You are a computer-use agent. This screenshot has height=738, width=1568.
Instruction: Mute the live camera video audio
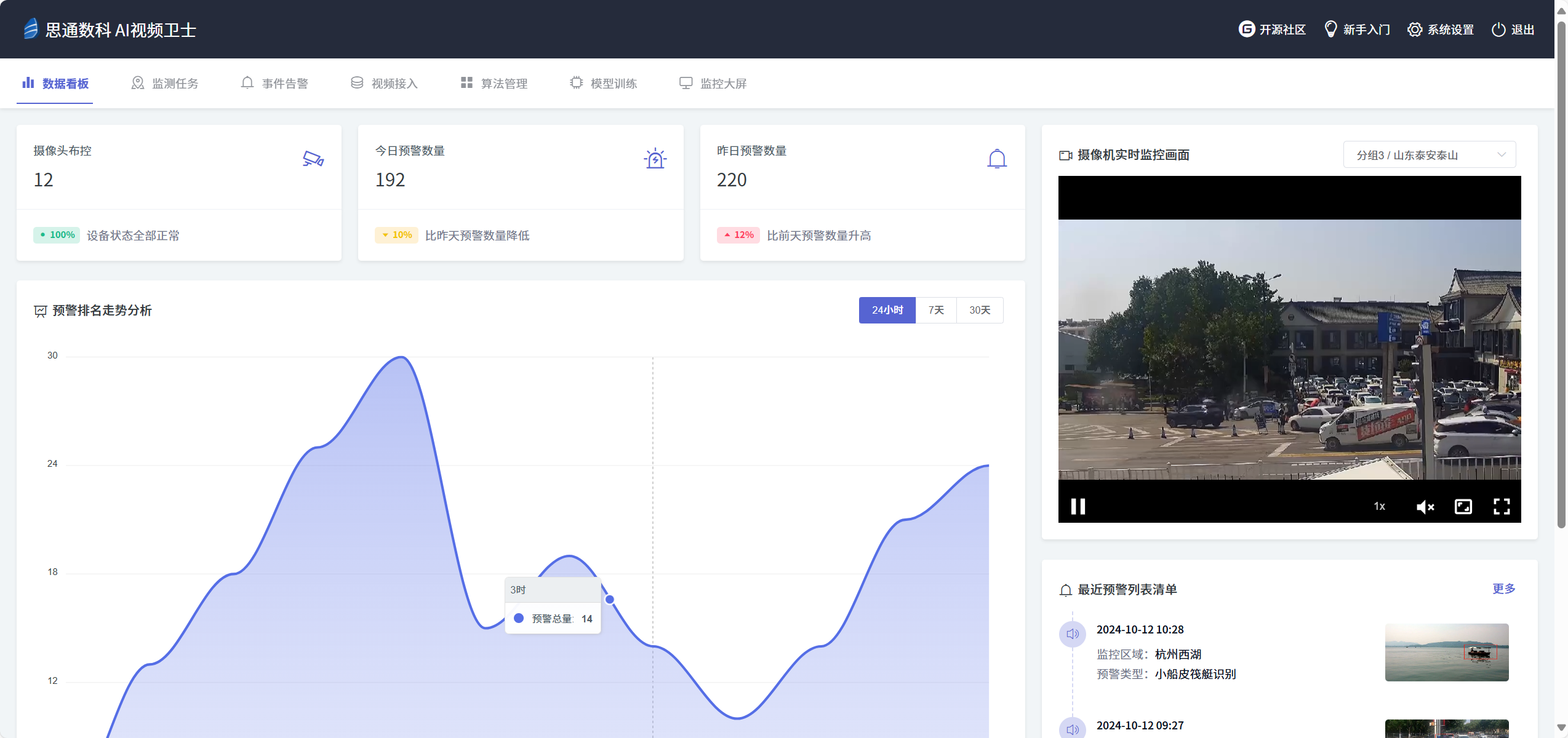coord(1426,506)
